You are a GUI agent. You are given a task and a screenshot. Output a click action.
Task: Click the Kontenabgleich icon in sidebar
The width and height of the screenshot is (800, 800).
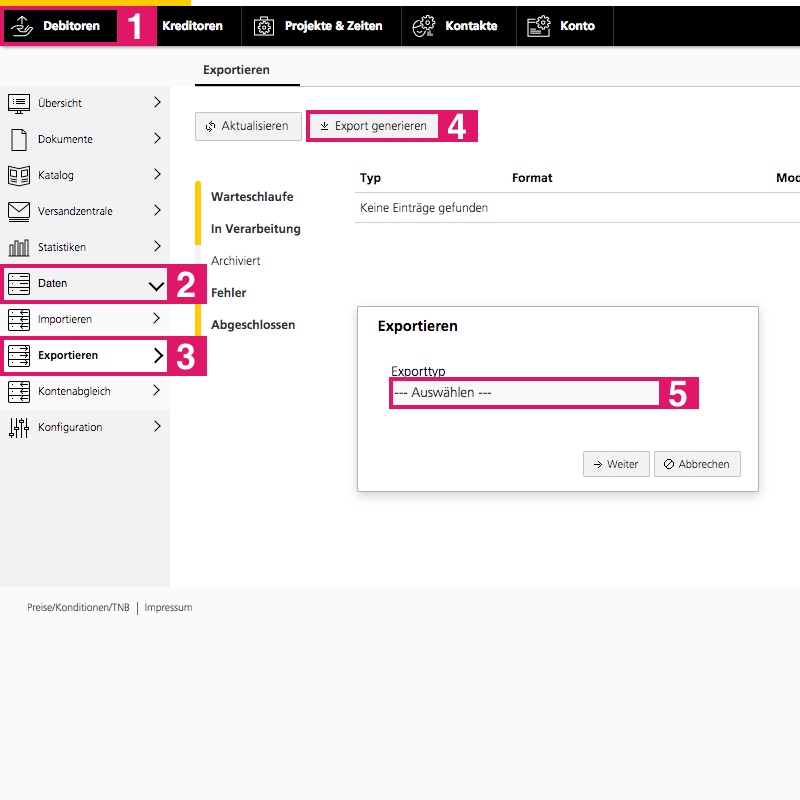pos(19,391)
